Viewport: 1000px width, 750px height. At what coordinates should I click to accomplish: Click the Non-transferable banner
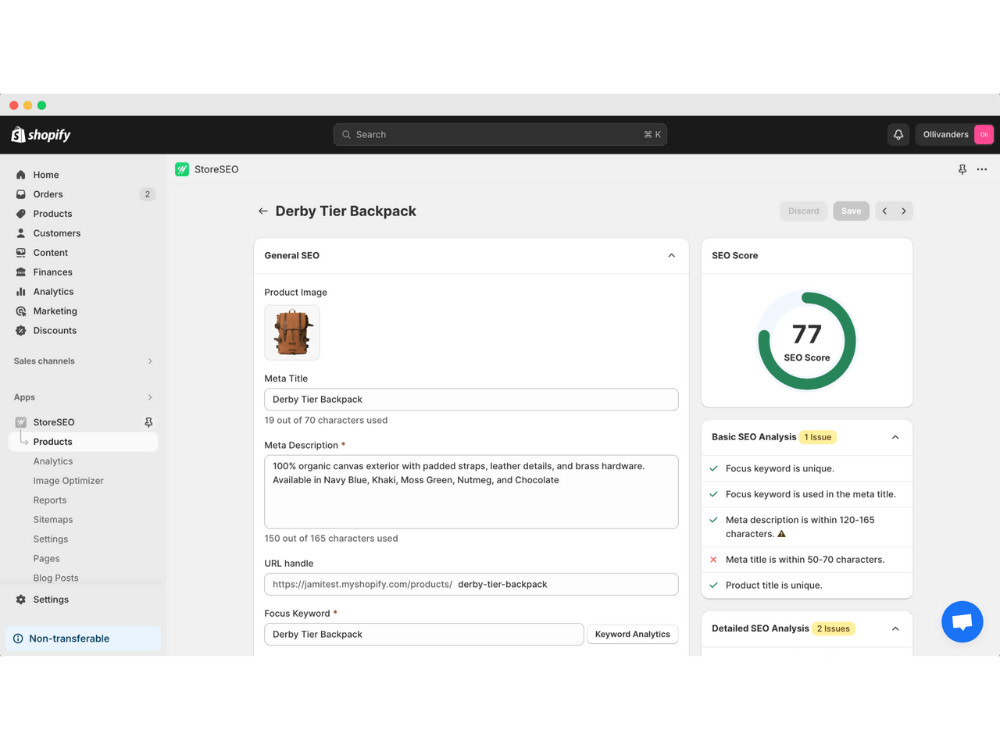pyautogui.click(x=83, y=638)
